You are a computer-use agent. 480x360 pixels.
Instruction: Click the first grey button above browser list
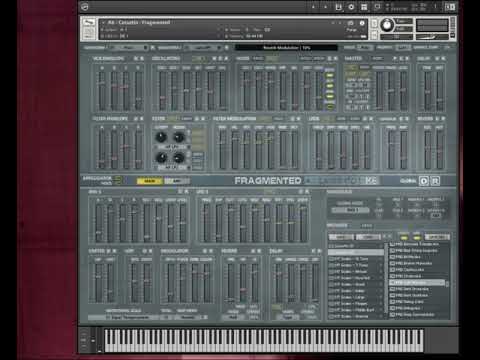[341, 237]
